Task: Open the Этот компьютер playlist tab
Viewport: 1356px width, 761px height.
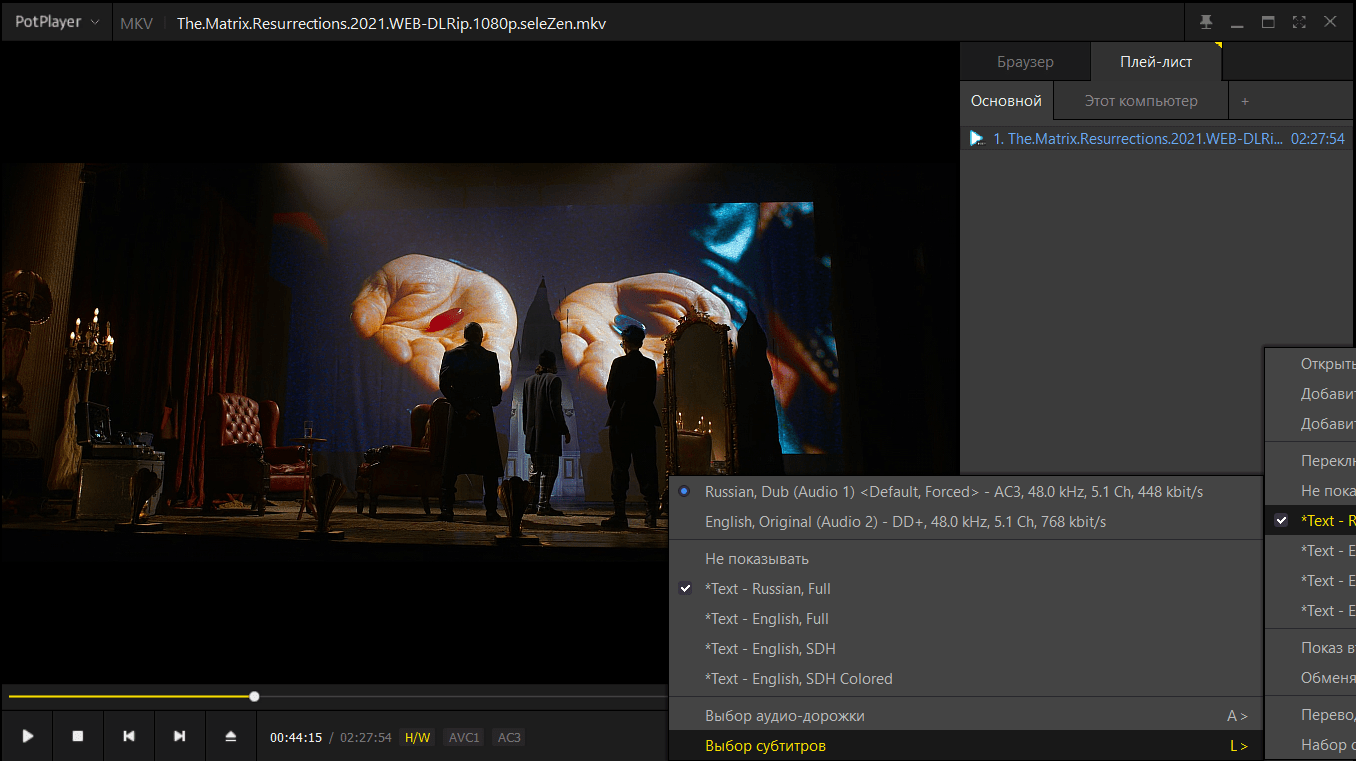Action: 1140,101
